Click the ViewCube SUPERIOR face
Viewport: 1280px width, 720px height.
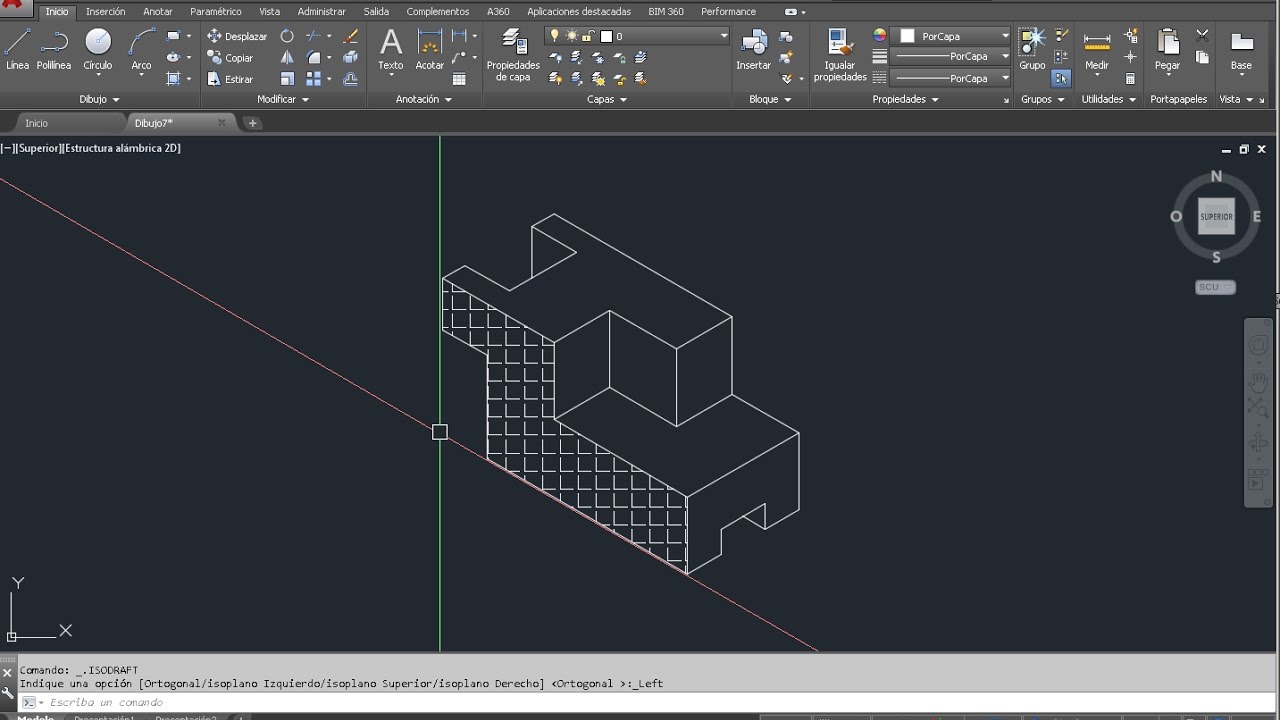(1216, 216)
